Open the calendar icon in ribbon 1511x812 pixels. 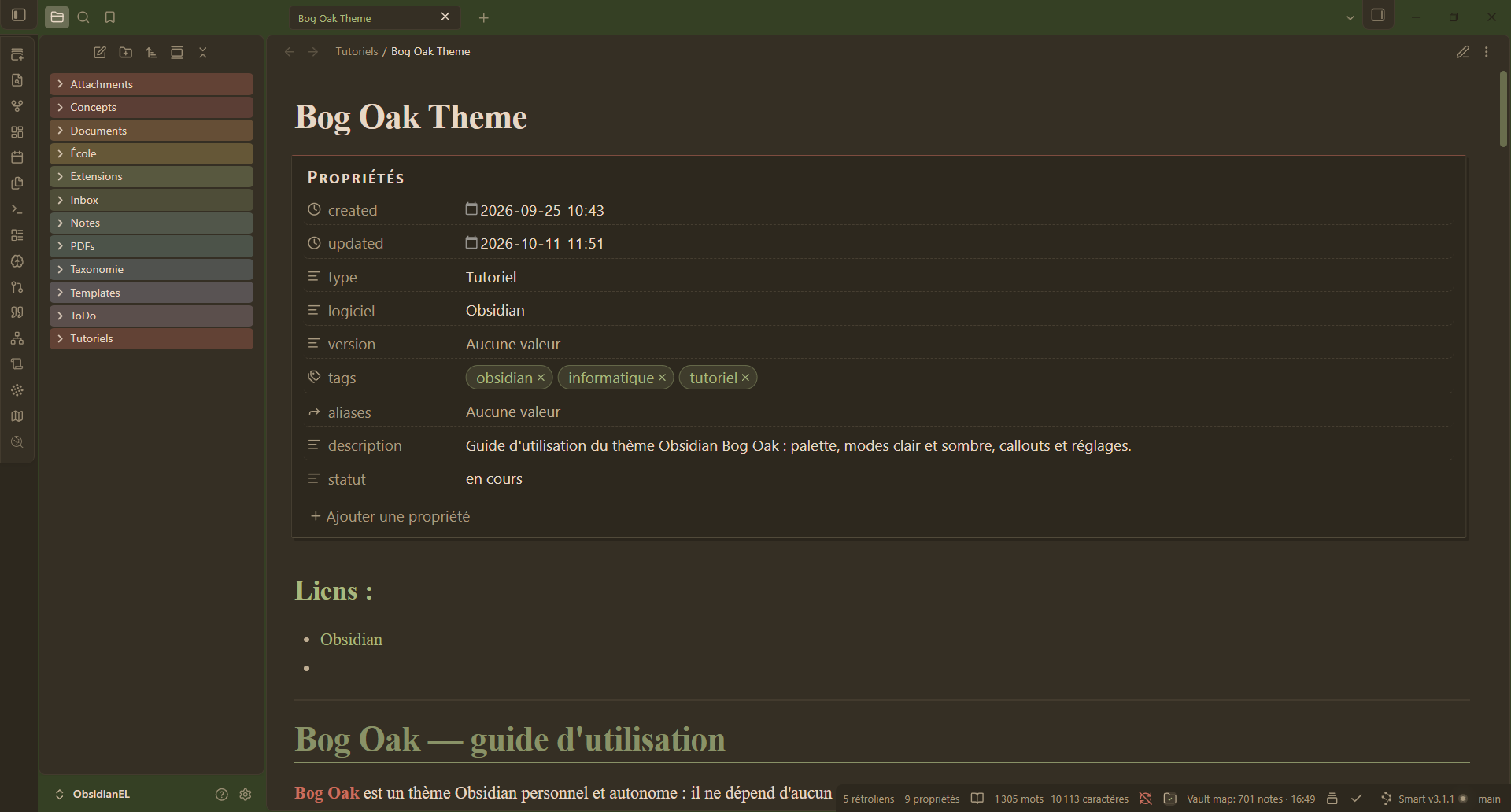(x=17, y=157)
